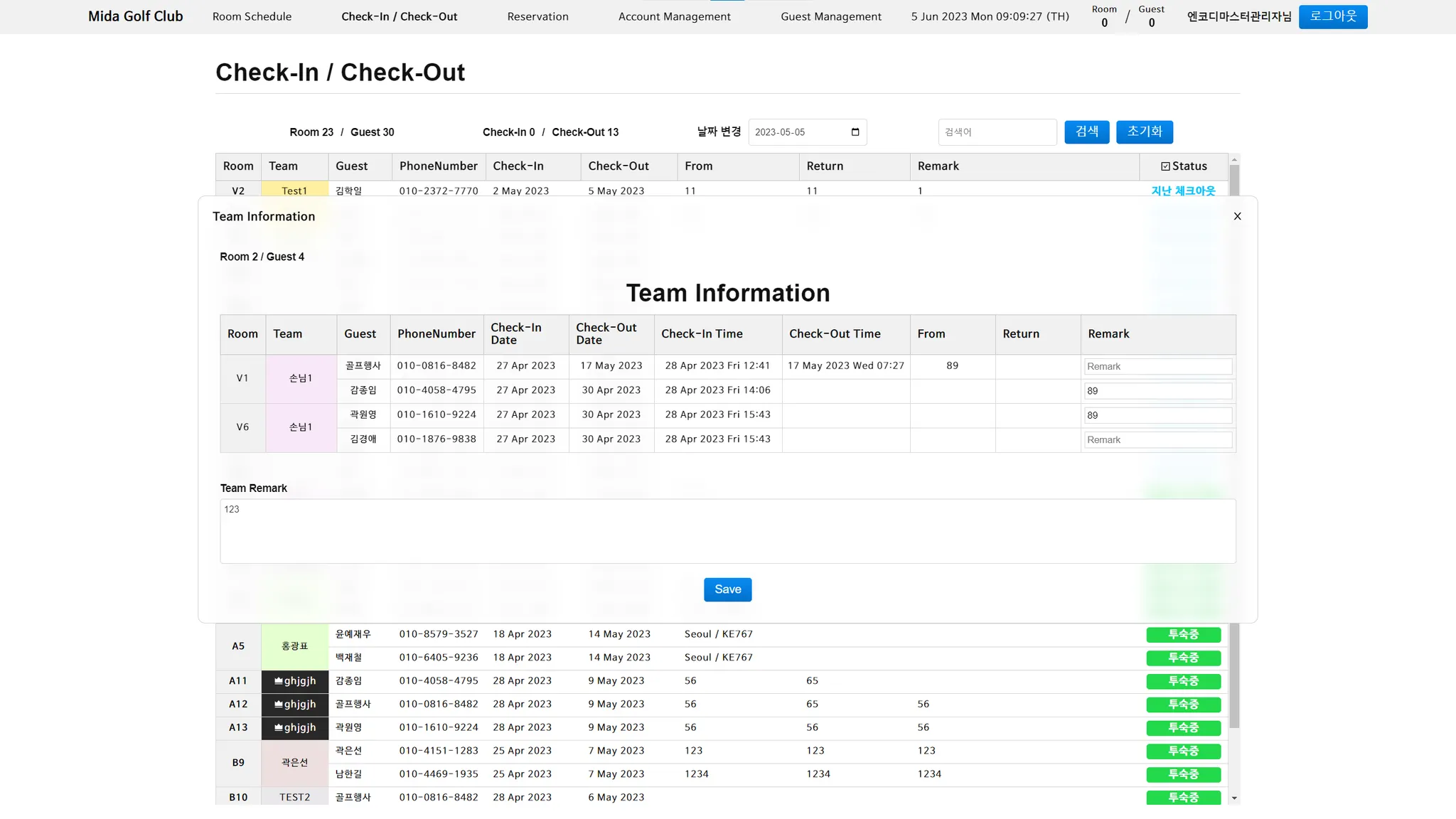Click the 초기화 reset button

click(1144, 132)
